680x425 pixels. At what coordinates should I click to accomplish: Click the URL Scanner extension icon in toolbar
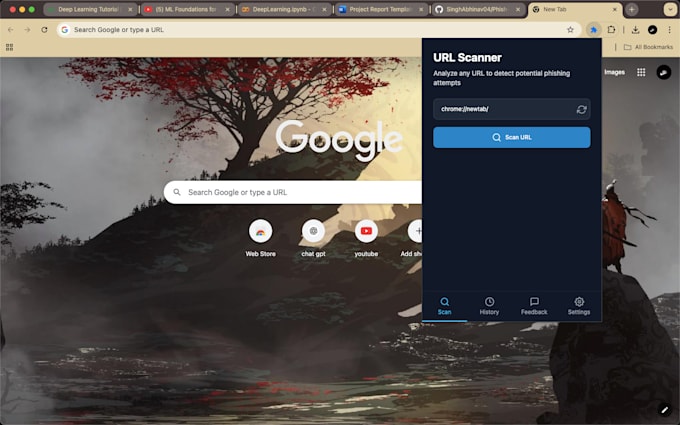click(593, 29)
